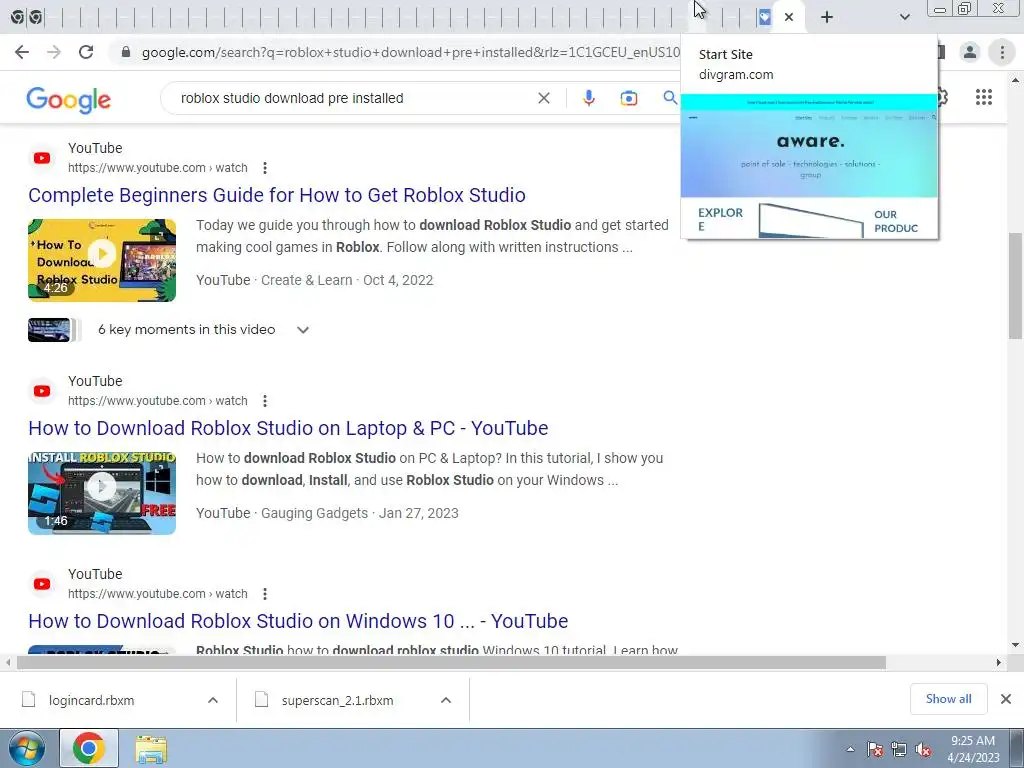Search by image with Google Lens
The height and width of the screenshot is (768, 1024).
click(628, 98)
